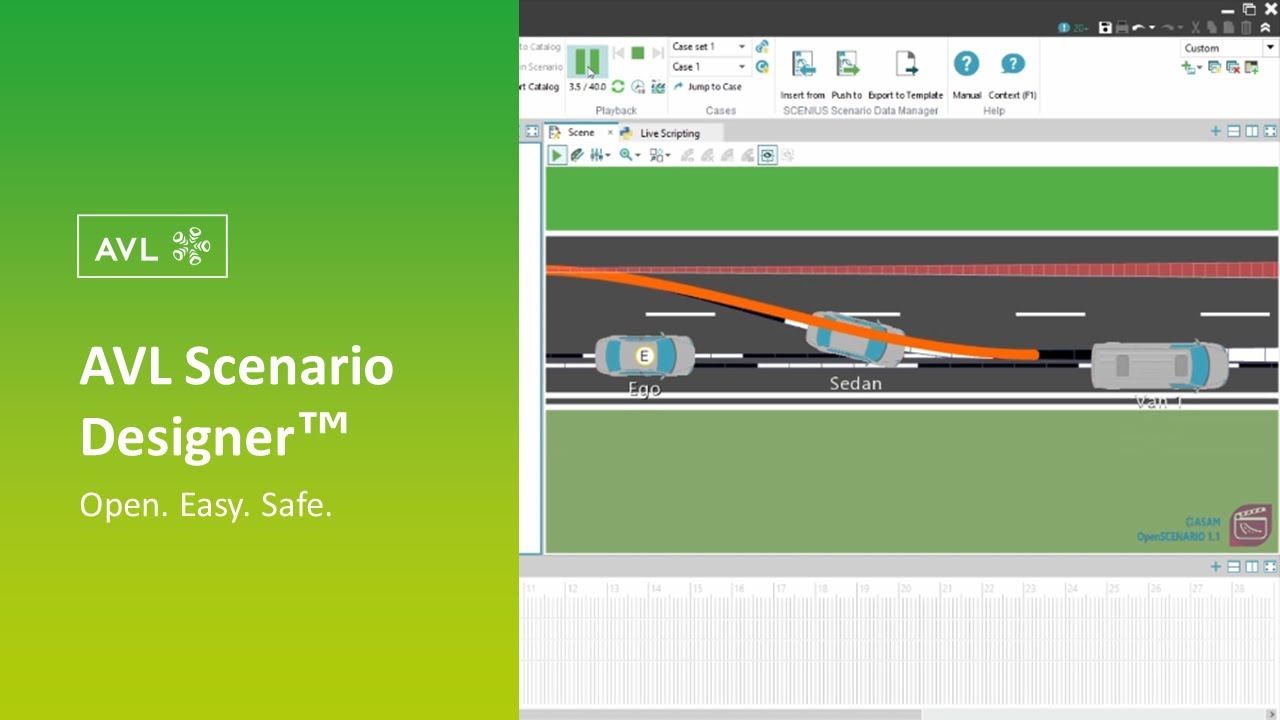Switch to the Scene tab
The width and height of the screenshot is (1280, 720).
[581, 133]
